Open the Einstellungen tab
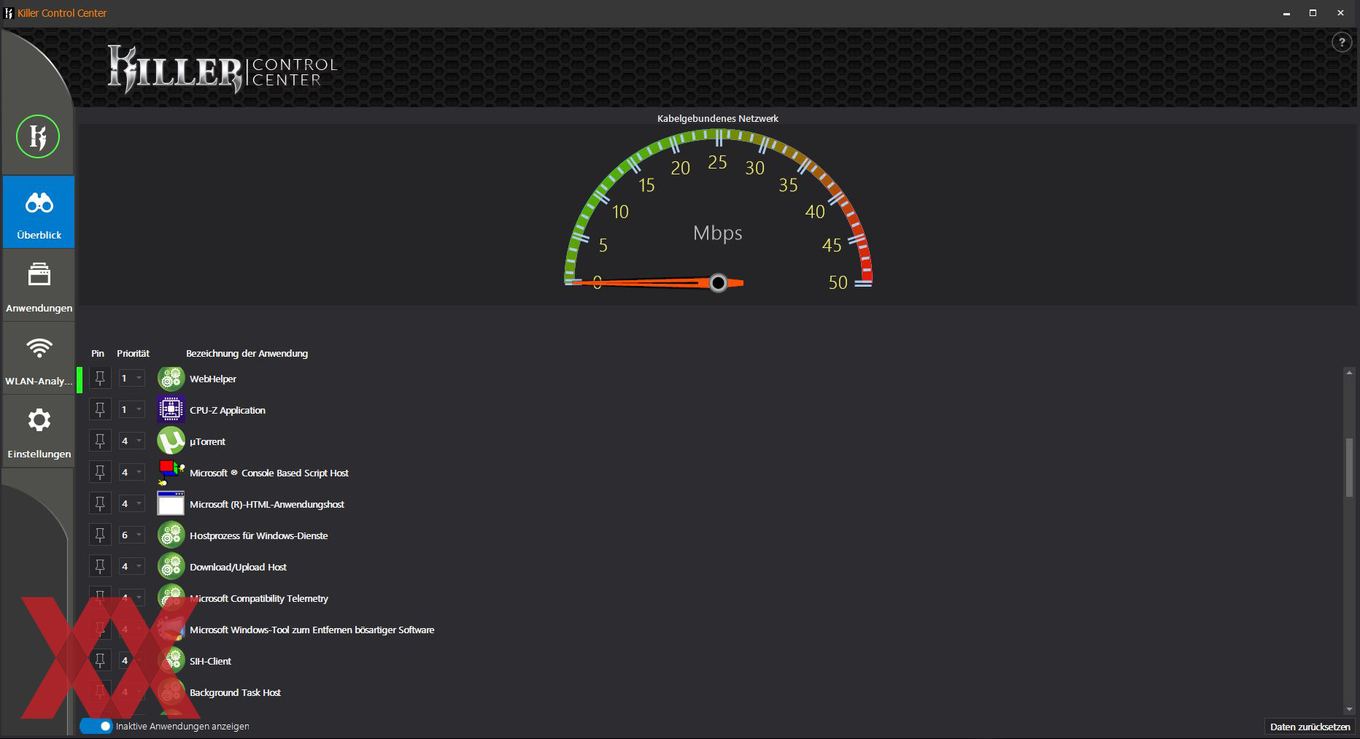 coord(38,431)
